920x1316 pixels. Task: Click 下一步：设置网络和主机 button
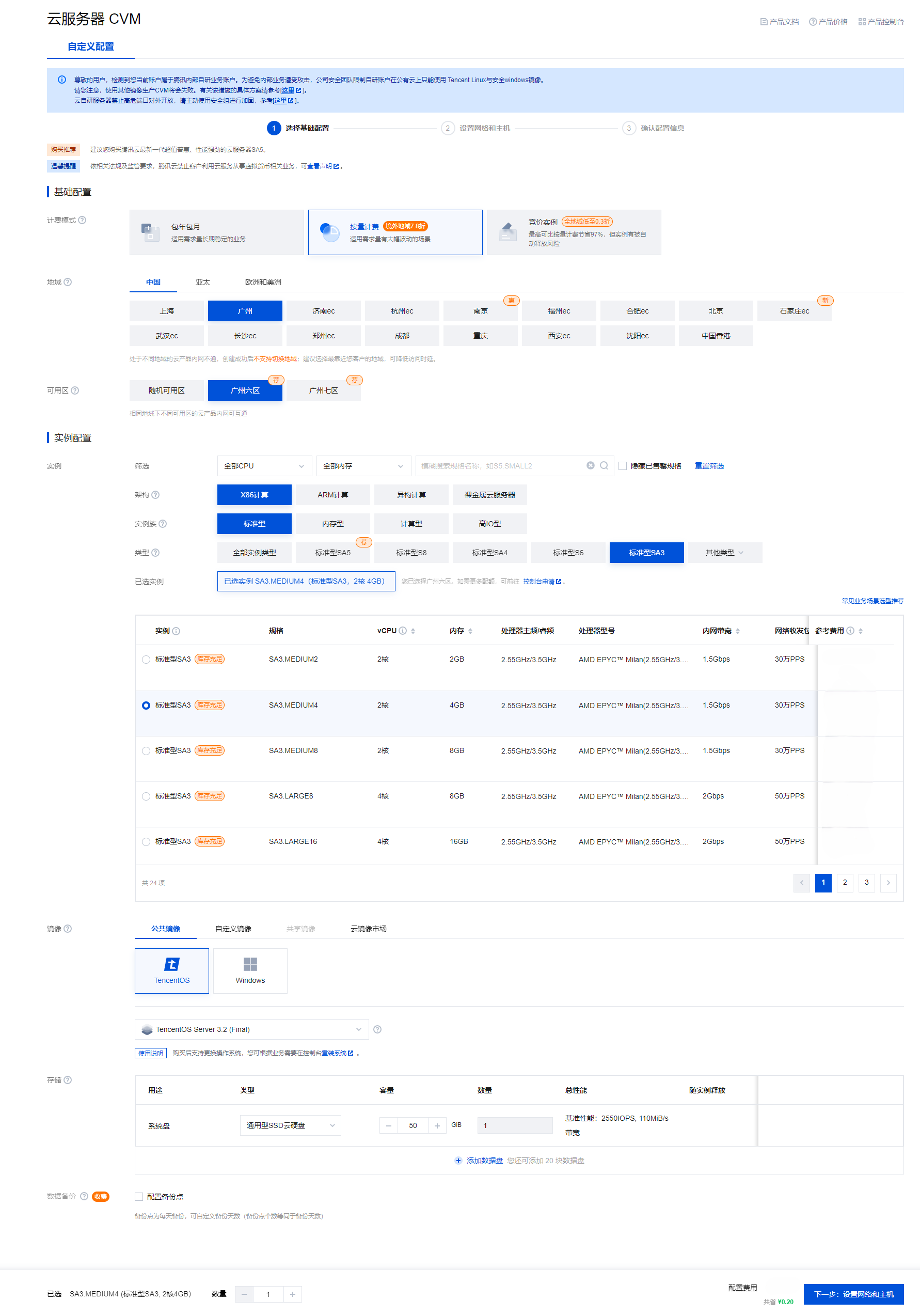853,1294
